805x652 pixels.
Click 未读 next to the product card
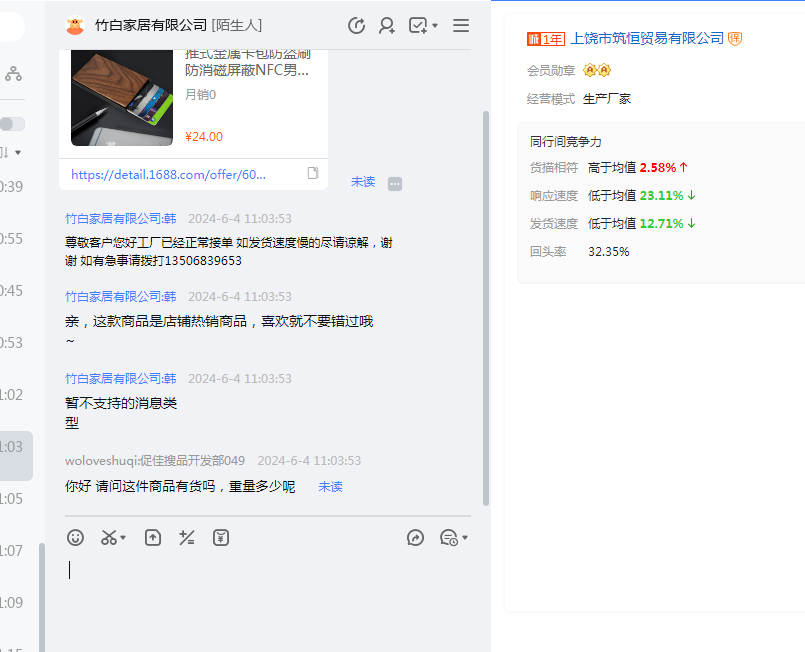point(363,182)
